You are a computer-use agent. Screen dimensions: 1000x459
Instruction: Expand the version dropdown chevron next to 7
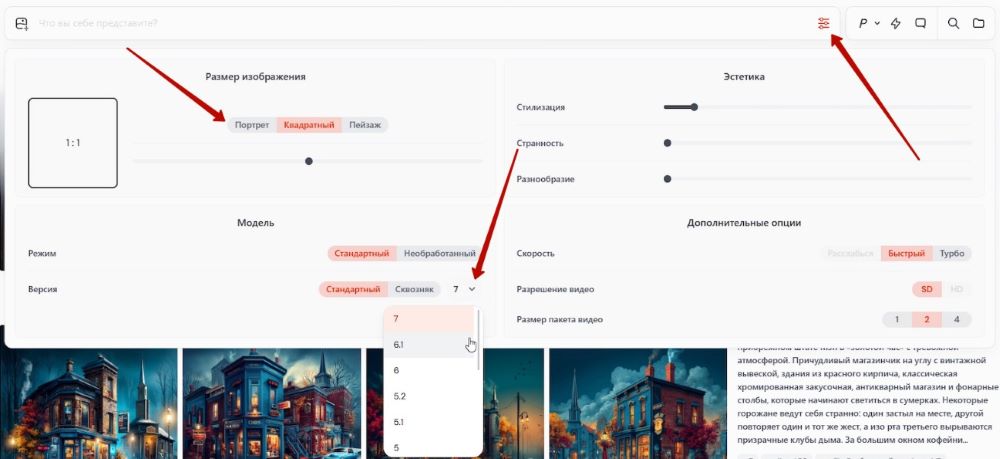[x=471, y=289]
